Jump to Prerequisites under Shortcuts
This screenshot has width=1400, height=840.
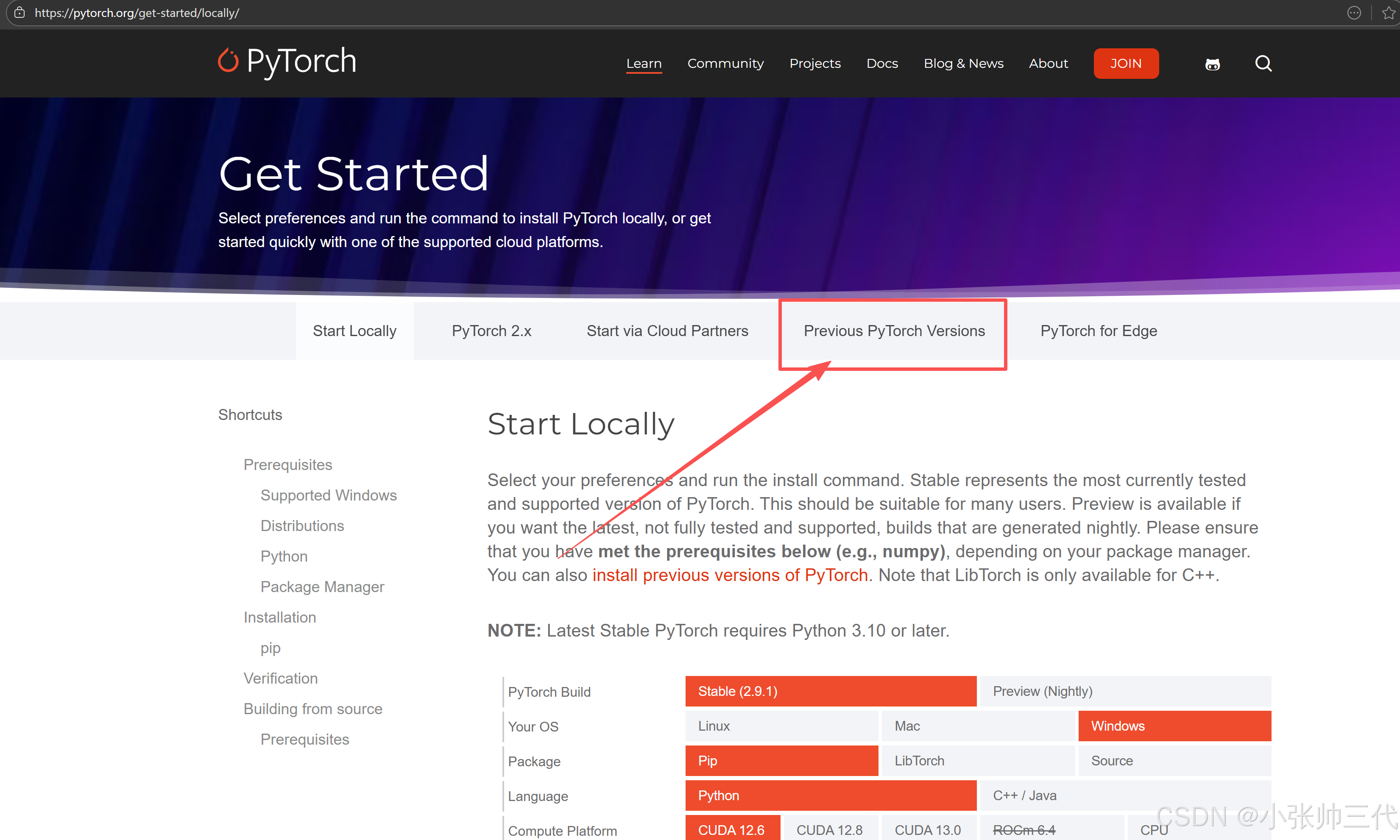pyautogui.click(x=287, y=465)
